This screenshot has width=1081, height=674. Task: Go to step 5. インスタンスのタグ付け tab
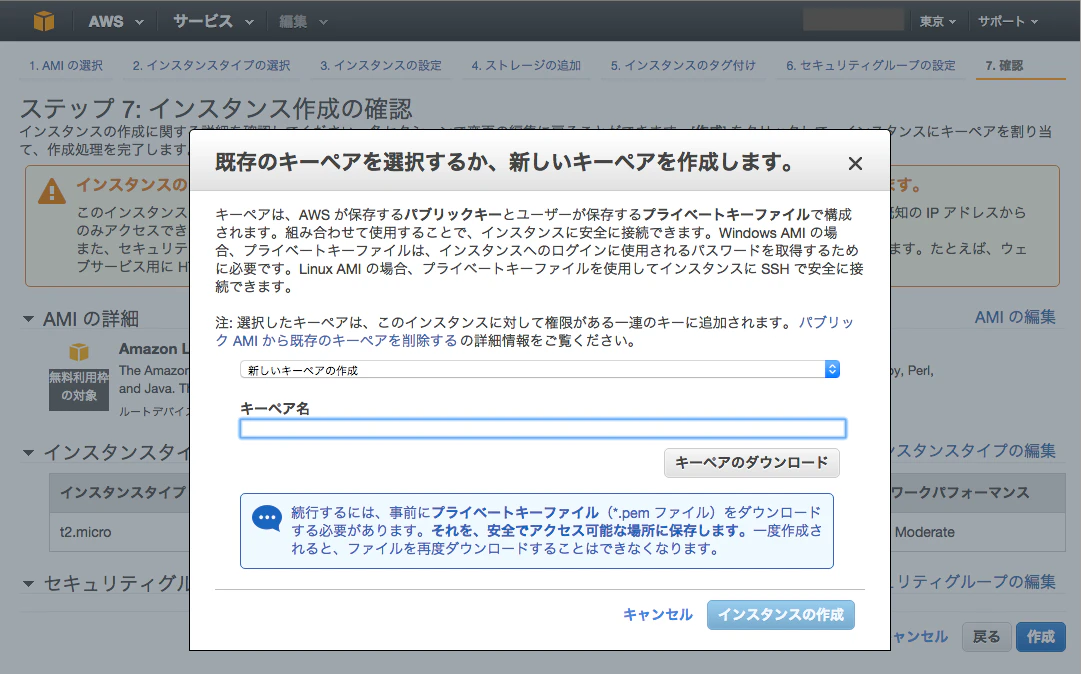click(x=683, y=65)
